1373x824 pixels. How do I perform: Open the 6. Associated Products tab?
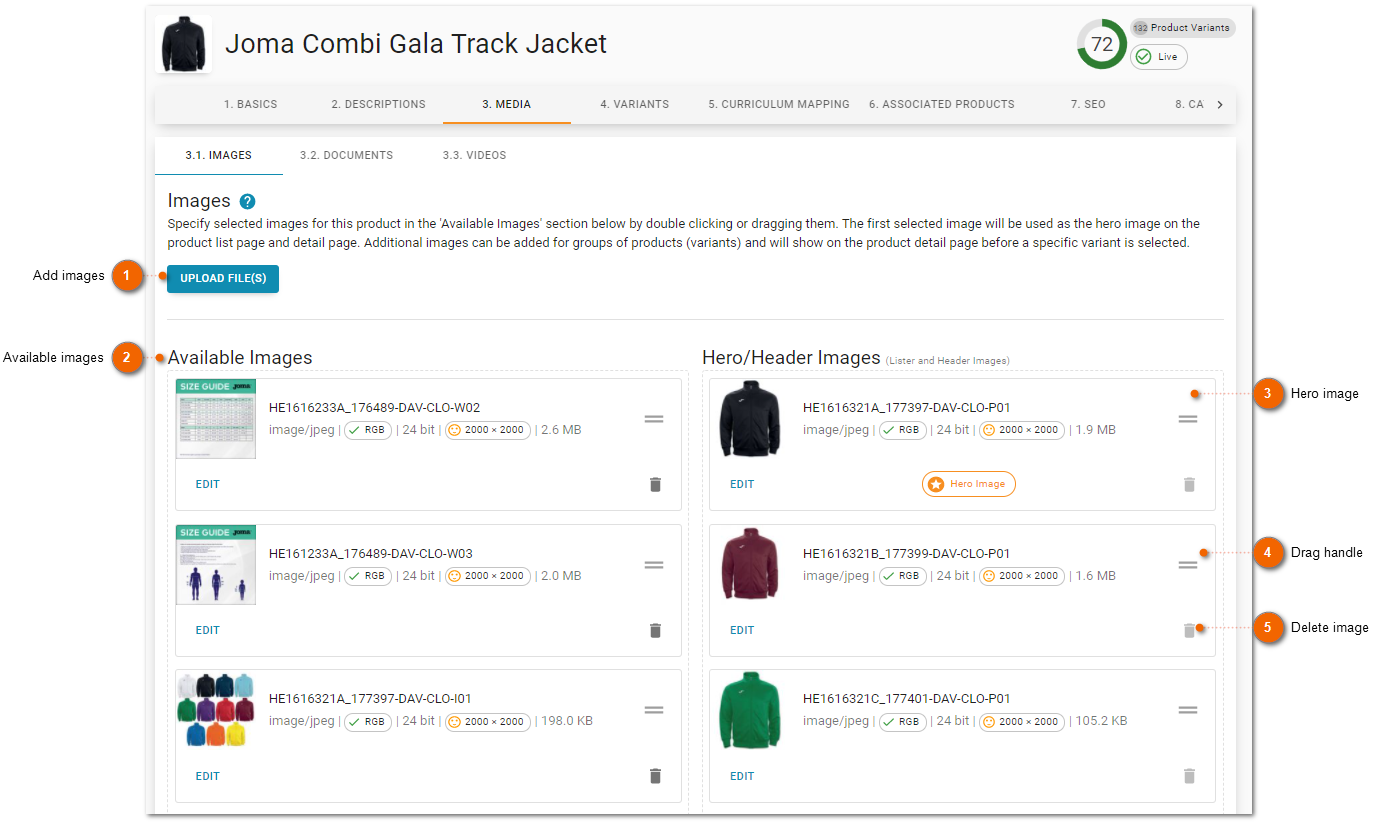942,104
